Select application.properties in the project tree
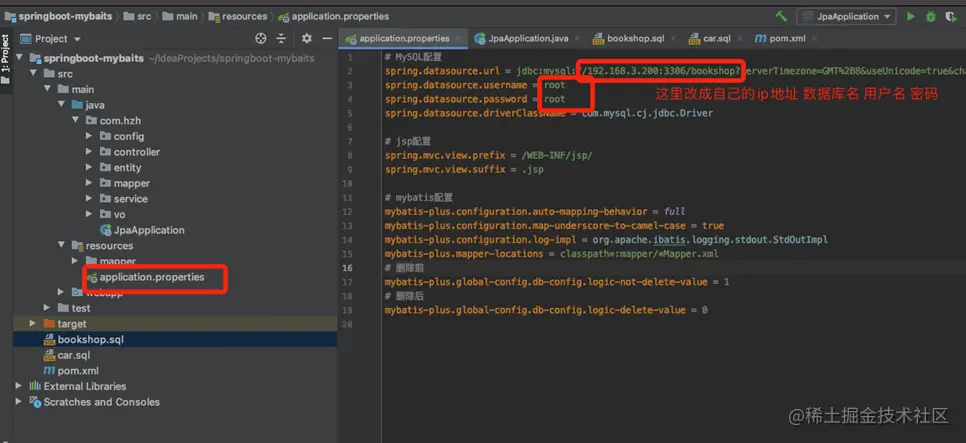Image resolution: width=966 pixels, height=443 pixels. (x=145, y=277)
